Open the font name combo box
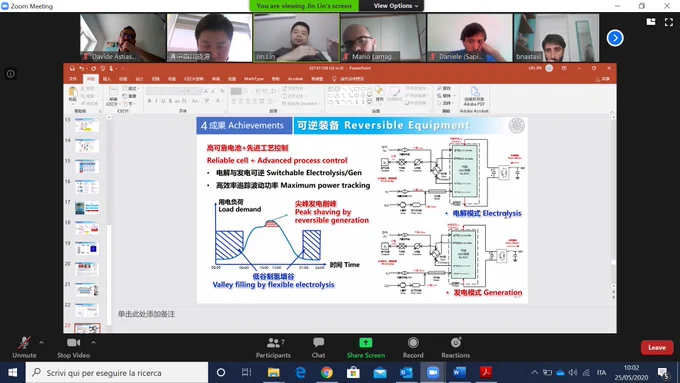 (x=166, y=91)
